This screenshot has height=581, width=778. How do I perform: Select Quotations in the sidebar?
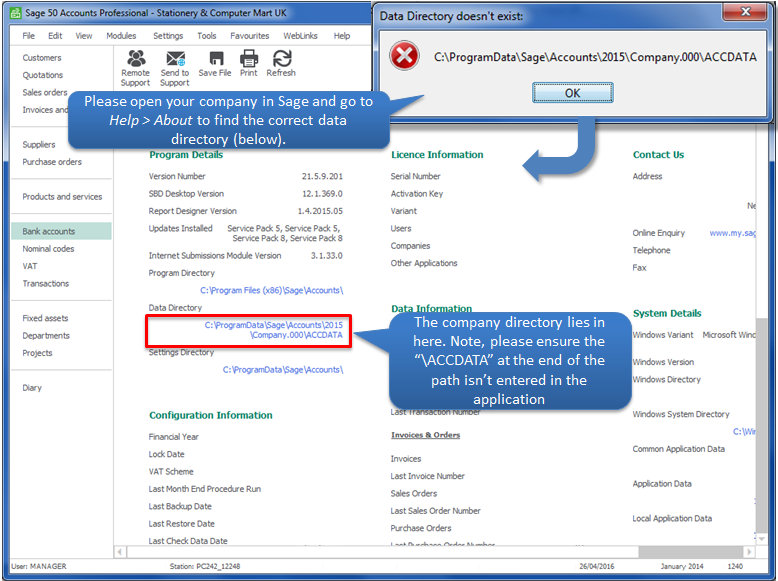point(43,75)
